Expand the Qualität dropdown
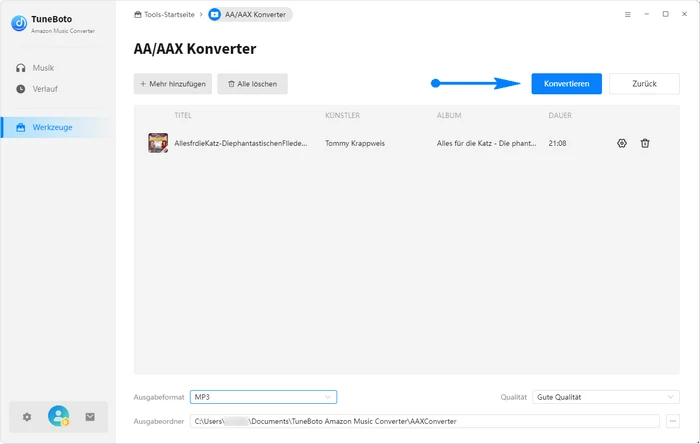Viewport: 700px width, 444px height. tap(606, 397)
